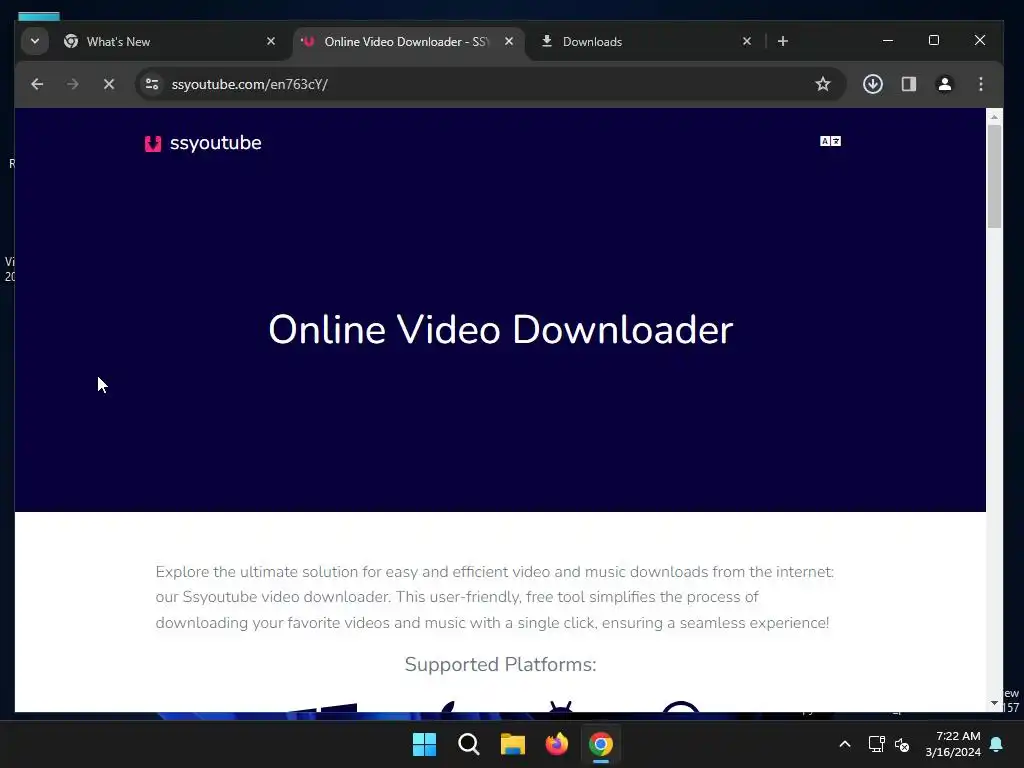Toggle Chrome side panel

(x=909, y=84)
